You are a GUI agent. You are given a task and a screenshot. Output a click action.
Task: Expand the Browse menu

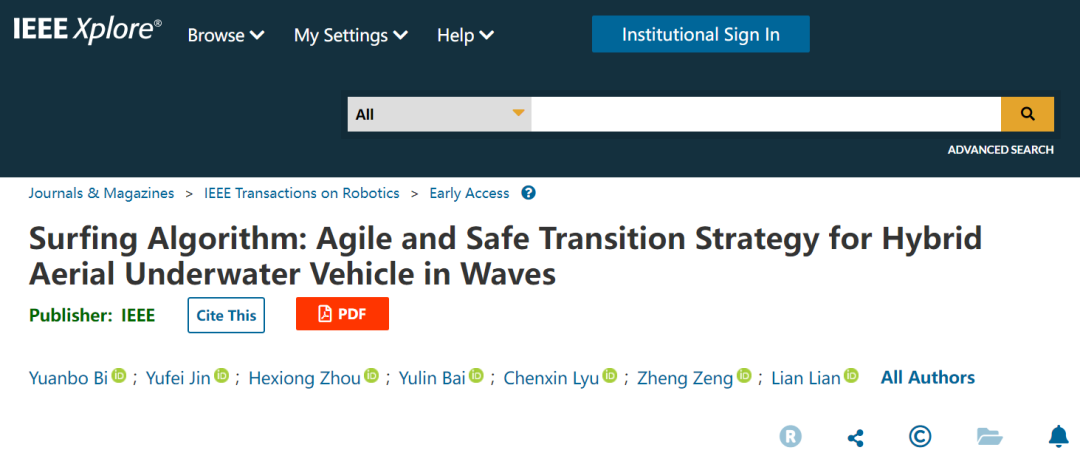point(226,35)
